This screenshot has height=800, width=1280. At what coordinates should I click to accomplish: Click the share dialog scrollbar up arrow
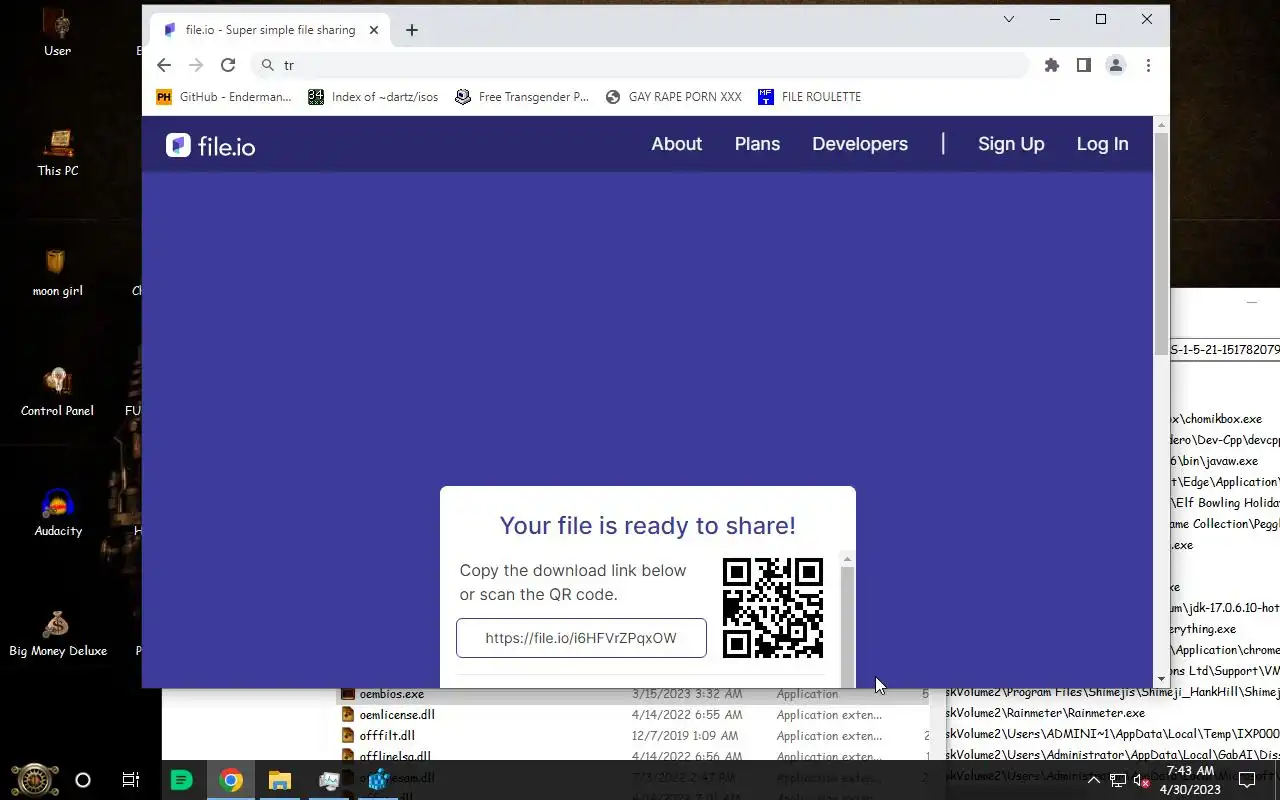847,560
